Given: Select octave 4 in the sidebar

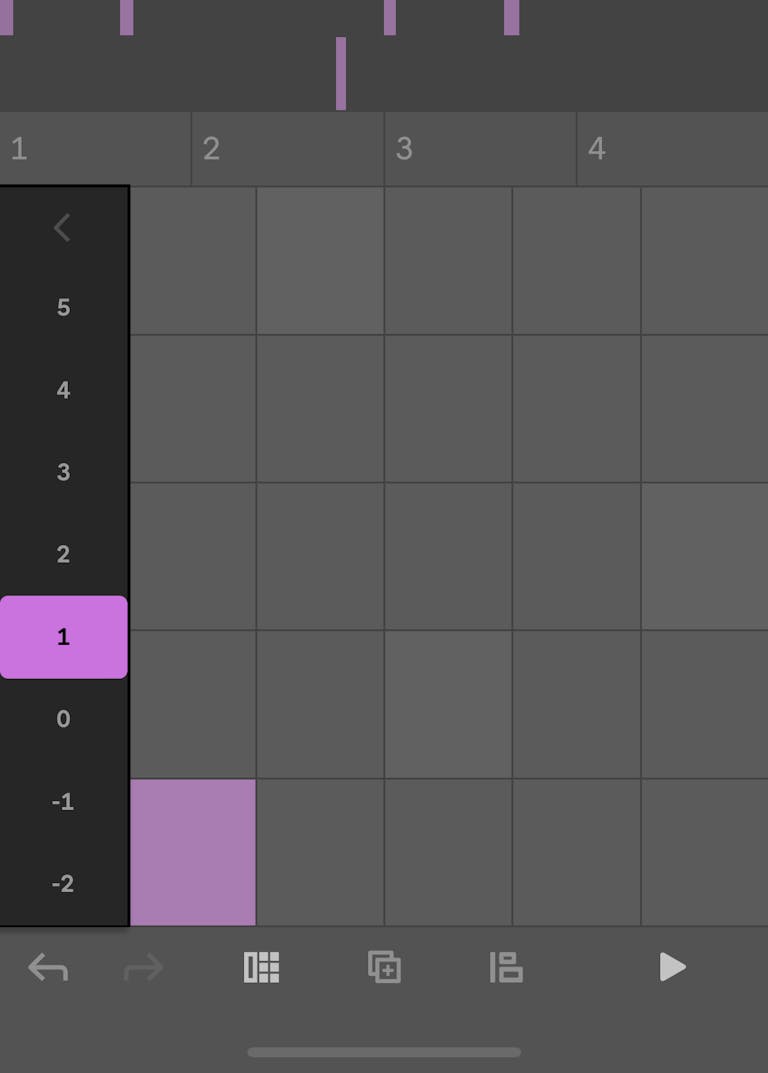Looking at the screenshot, I should (x=63, y=390).
